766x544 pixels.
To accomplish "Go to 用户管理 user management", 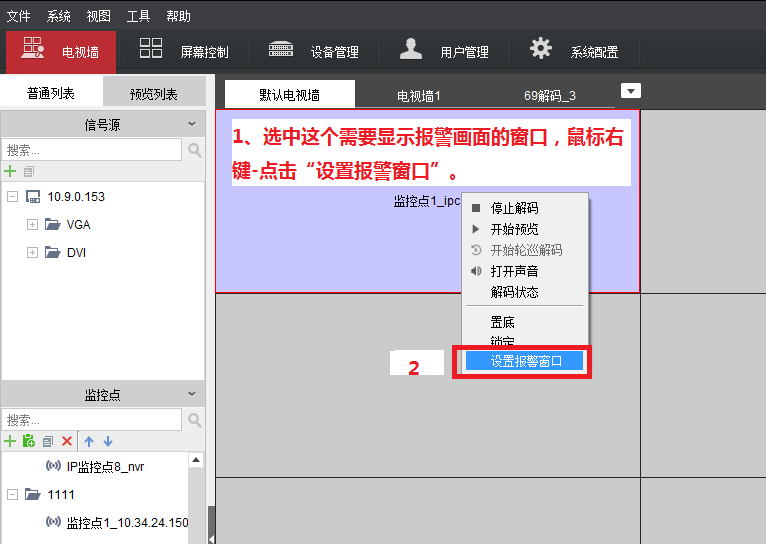I will (x=444, y=51).
